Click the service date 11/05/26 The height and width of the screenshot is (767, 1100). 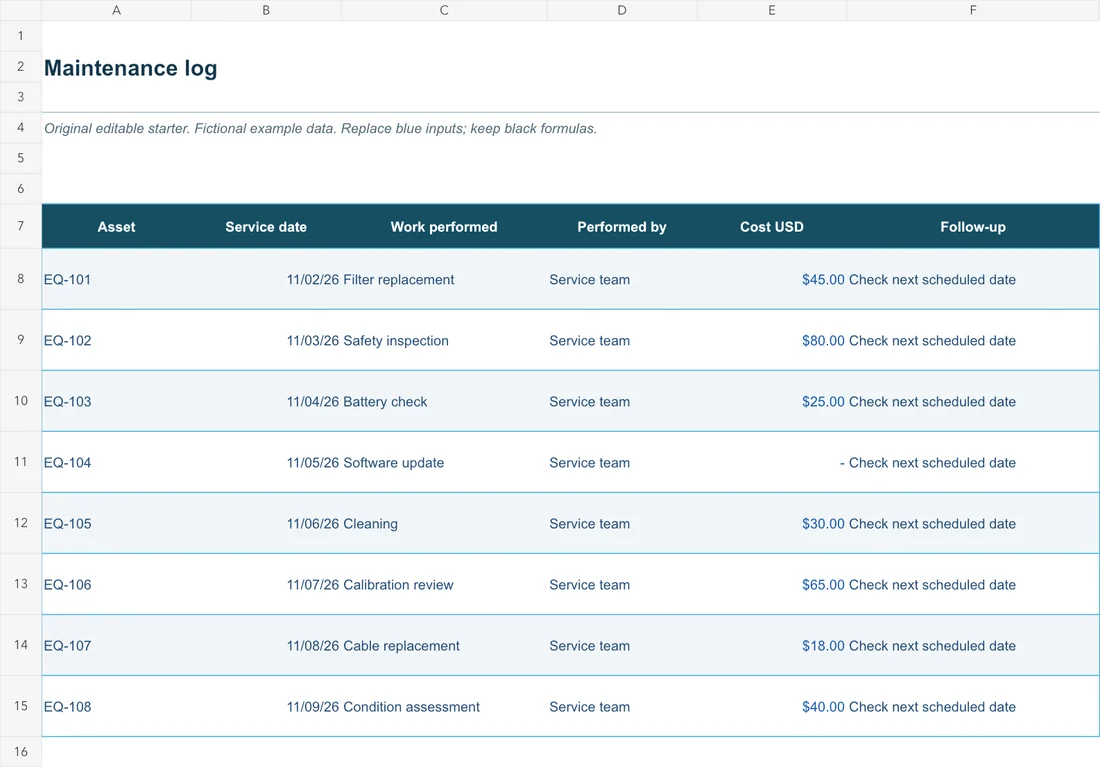(x=313, y=462)
